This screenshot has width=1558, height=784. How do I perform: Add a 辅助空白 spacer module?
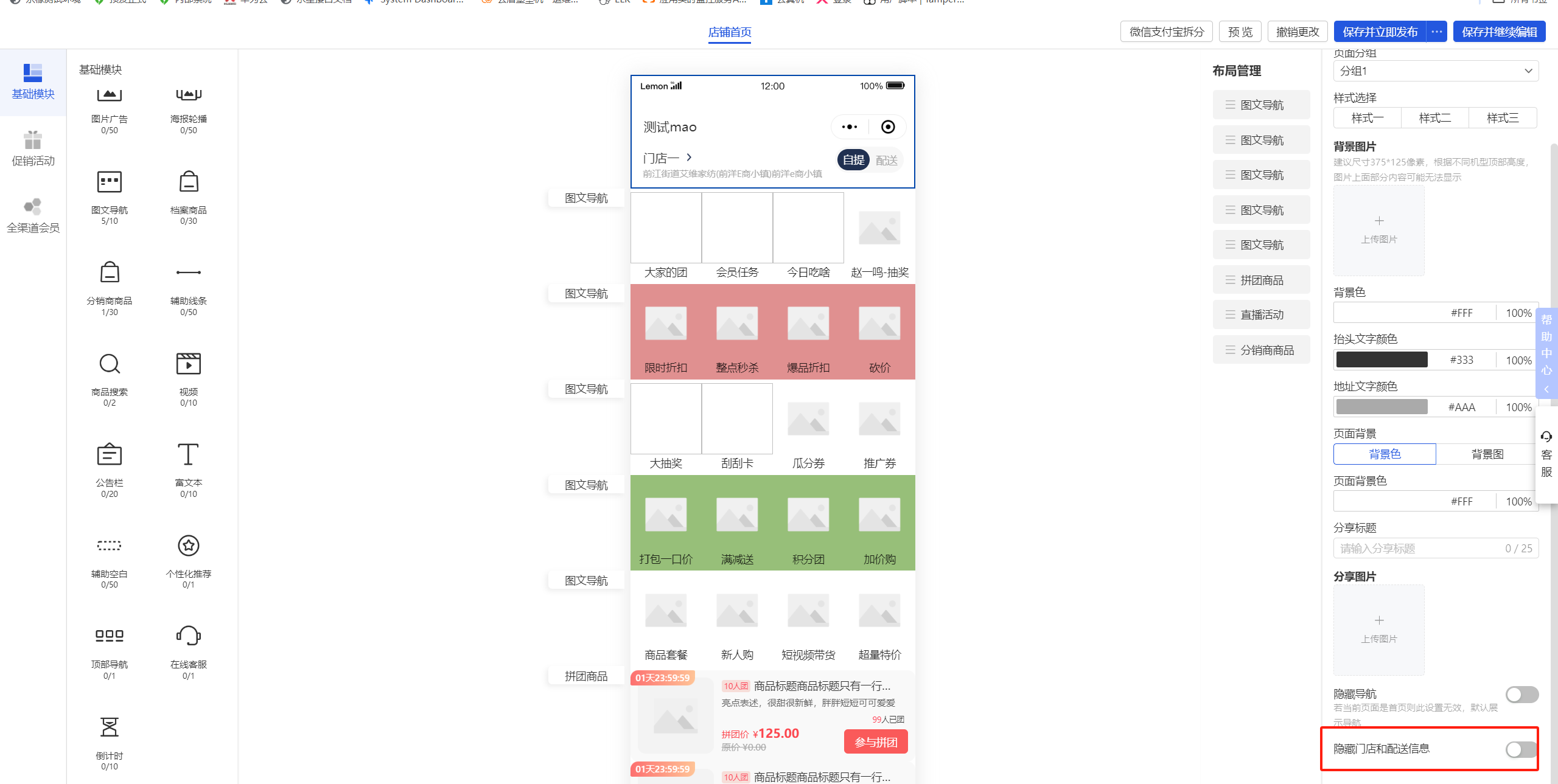pos(110,560)
